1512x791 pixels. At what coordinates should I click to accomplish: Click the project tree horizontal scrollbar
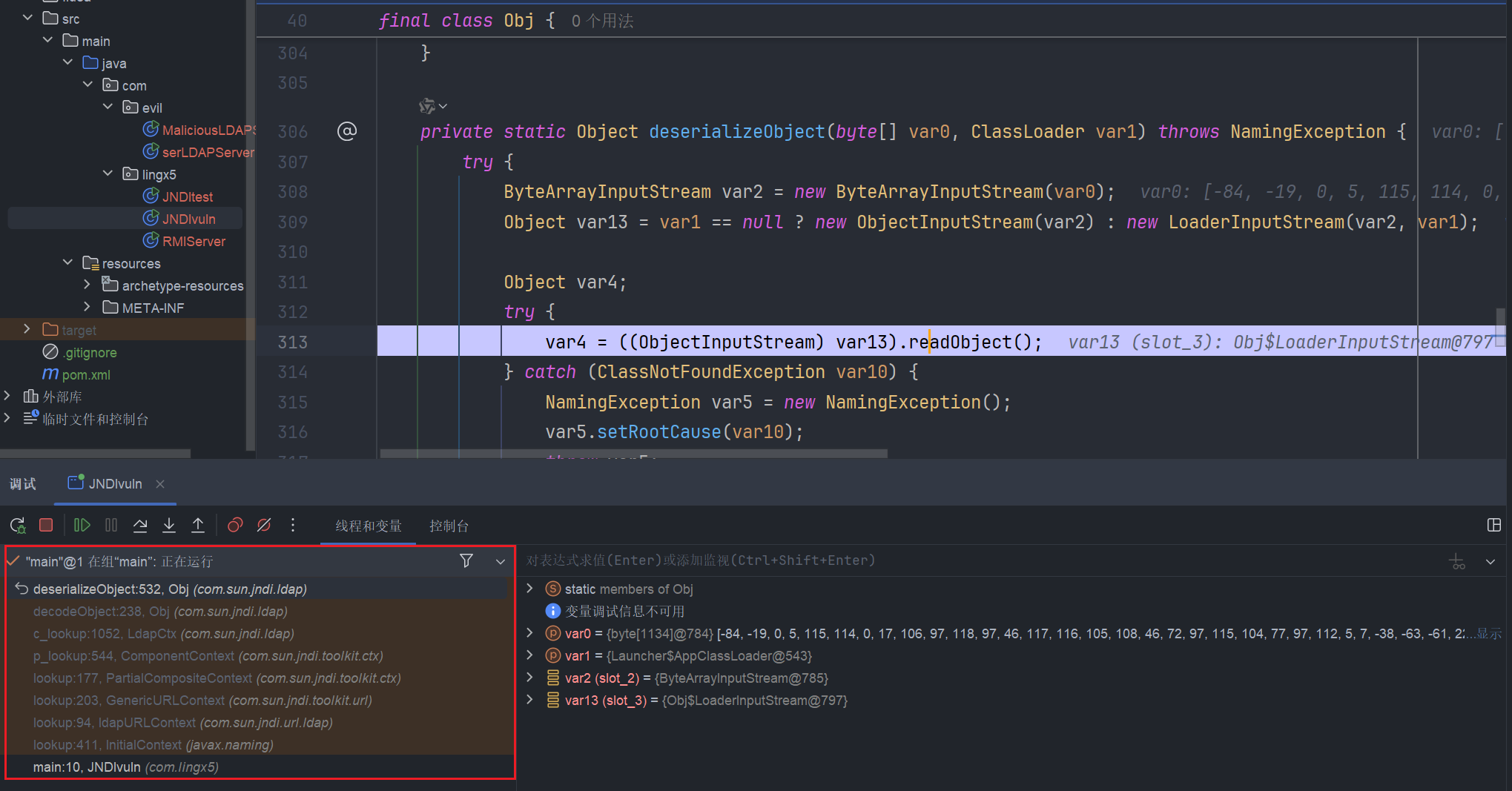[95, 453]
